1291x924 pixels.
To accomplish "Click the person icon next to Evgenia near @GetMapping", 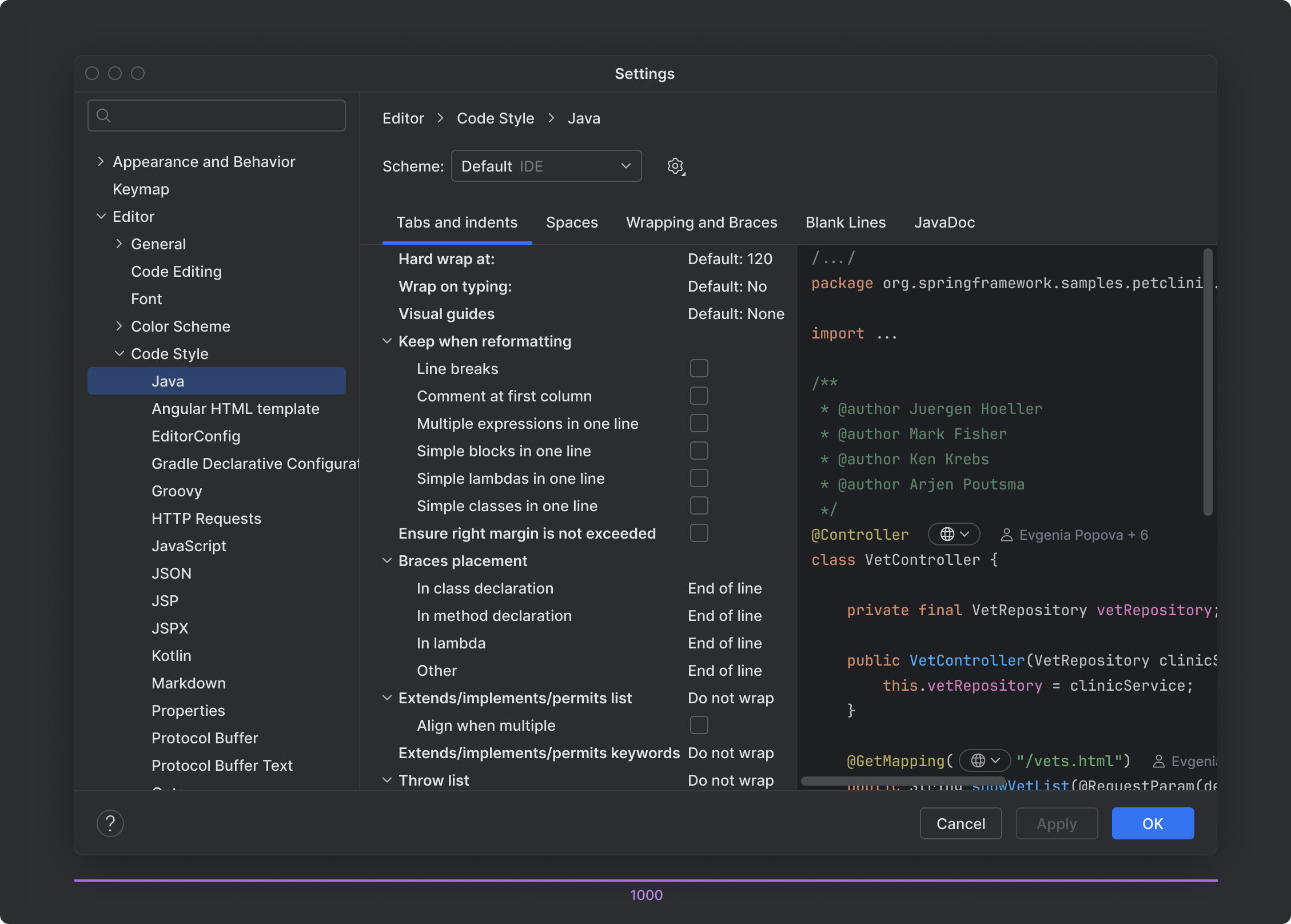I will [1159, 761].
